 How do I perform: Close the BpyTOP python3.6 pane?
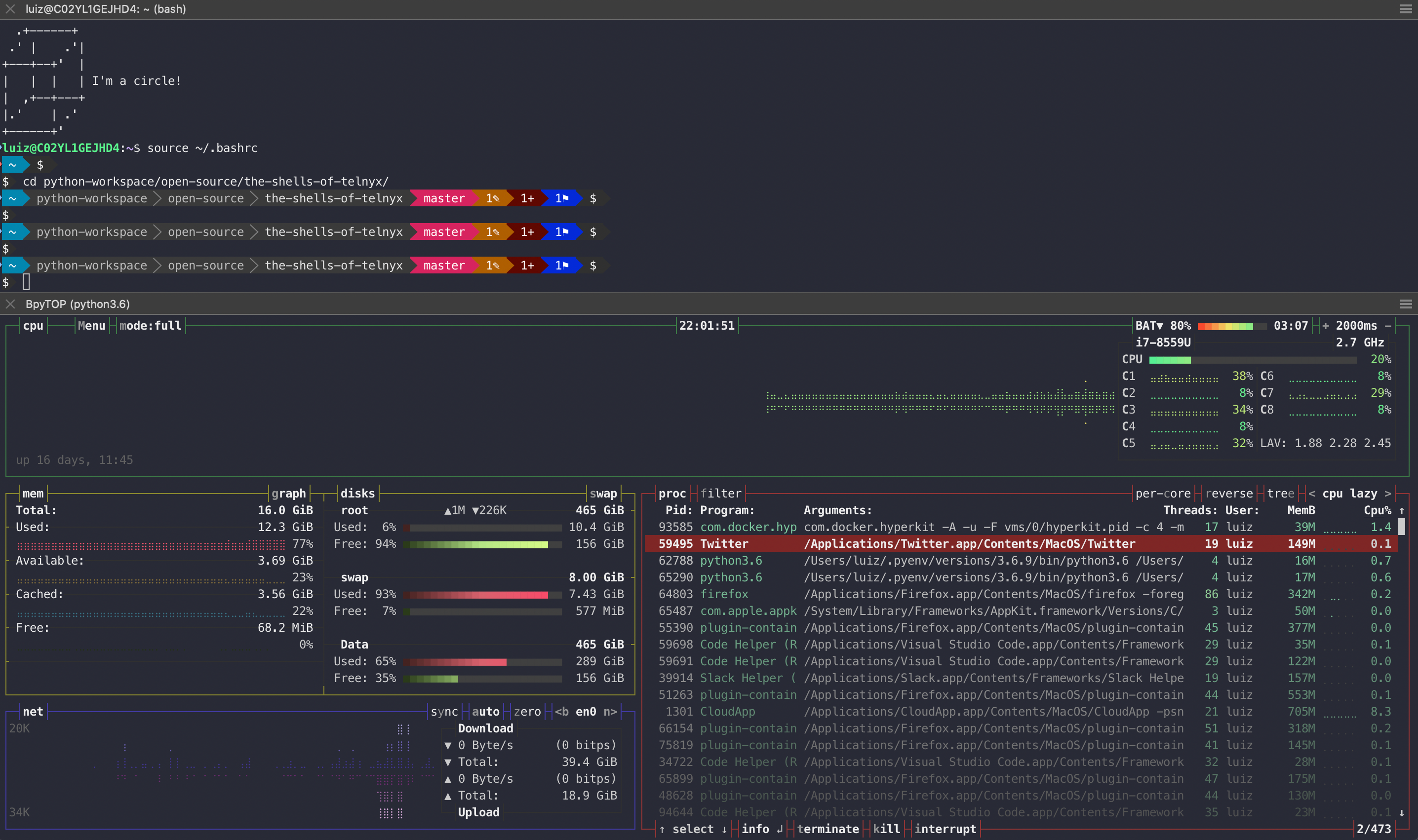click(10, 304)
